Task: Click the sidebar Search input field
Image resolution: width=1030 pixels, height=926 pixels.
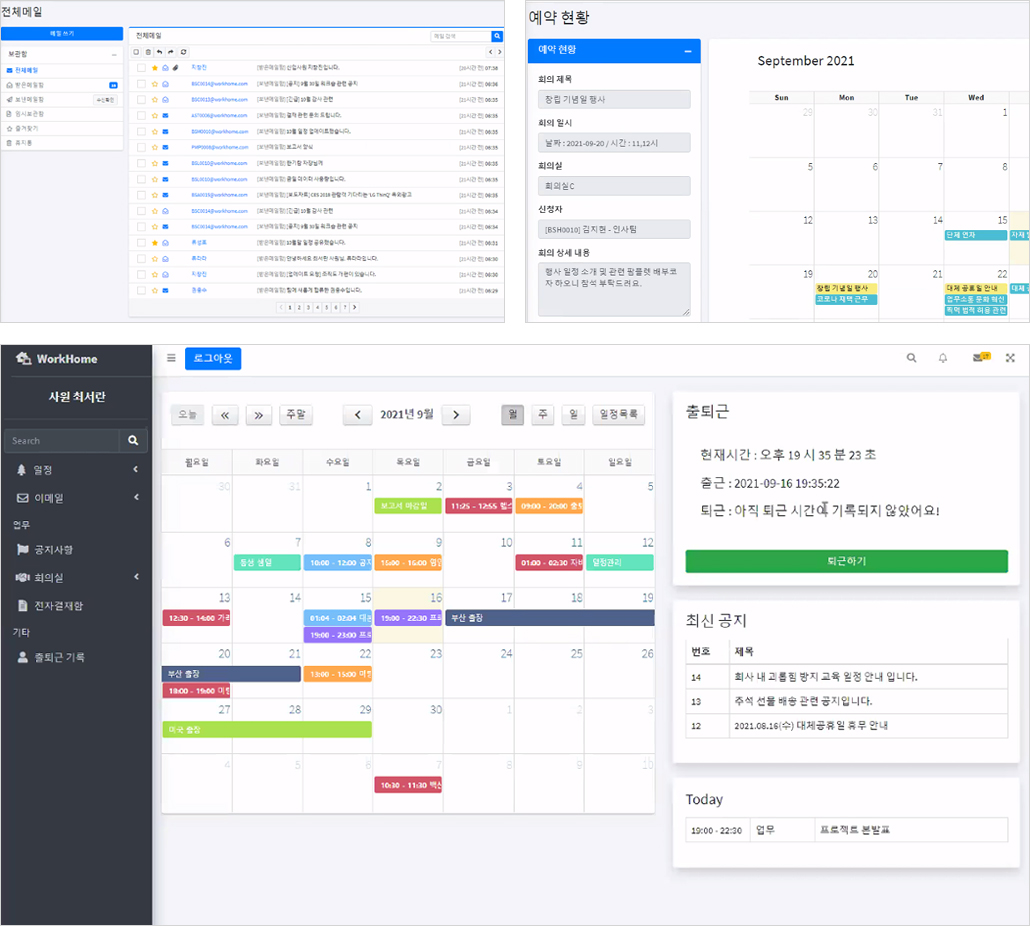Action: point(62,441)
